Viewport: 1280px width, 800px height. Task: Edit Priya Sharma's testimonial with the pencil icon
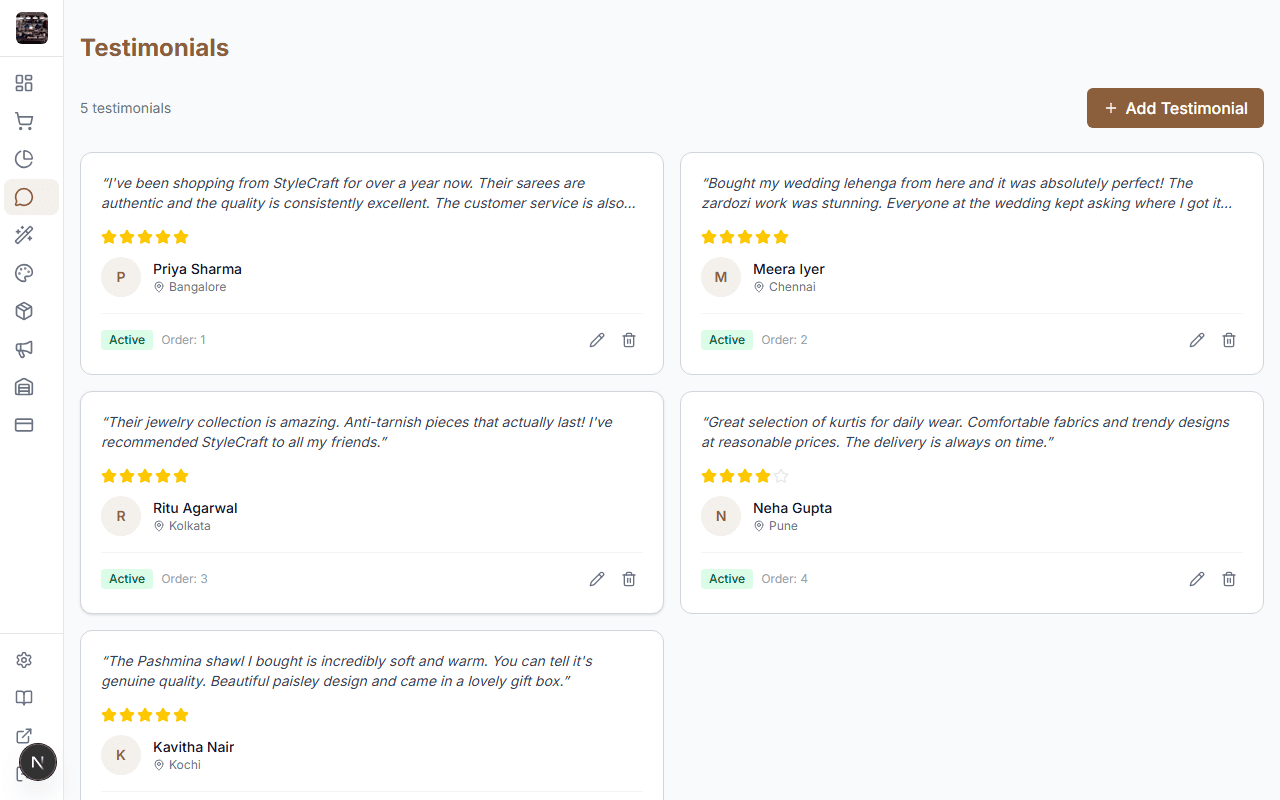[x=597, y=340]
